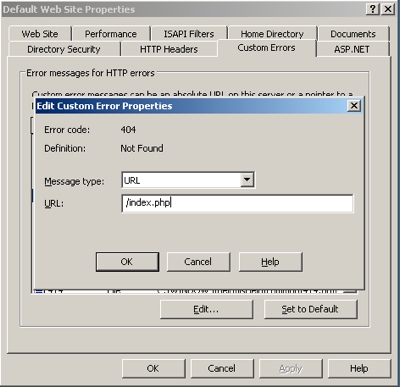Go to the Home Directory tab
This screenshot has height=387, width=400.
coord(272,34)
